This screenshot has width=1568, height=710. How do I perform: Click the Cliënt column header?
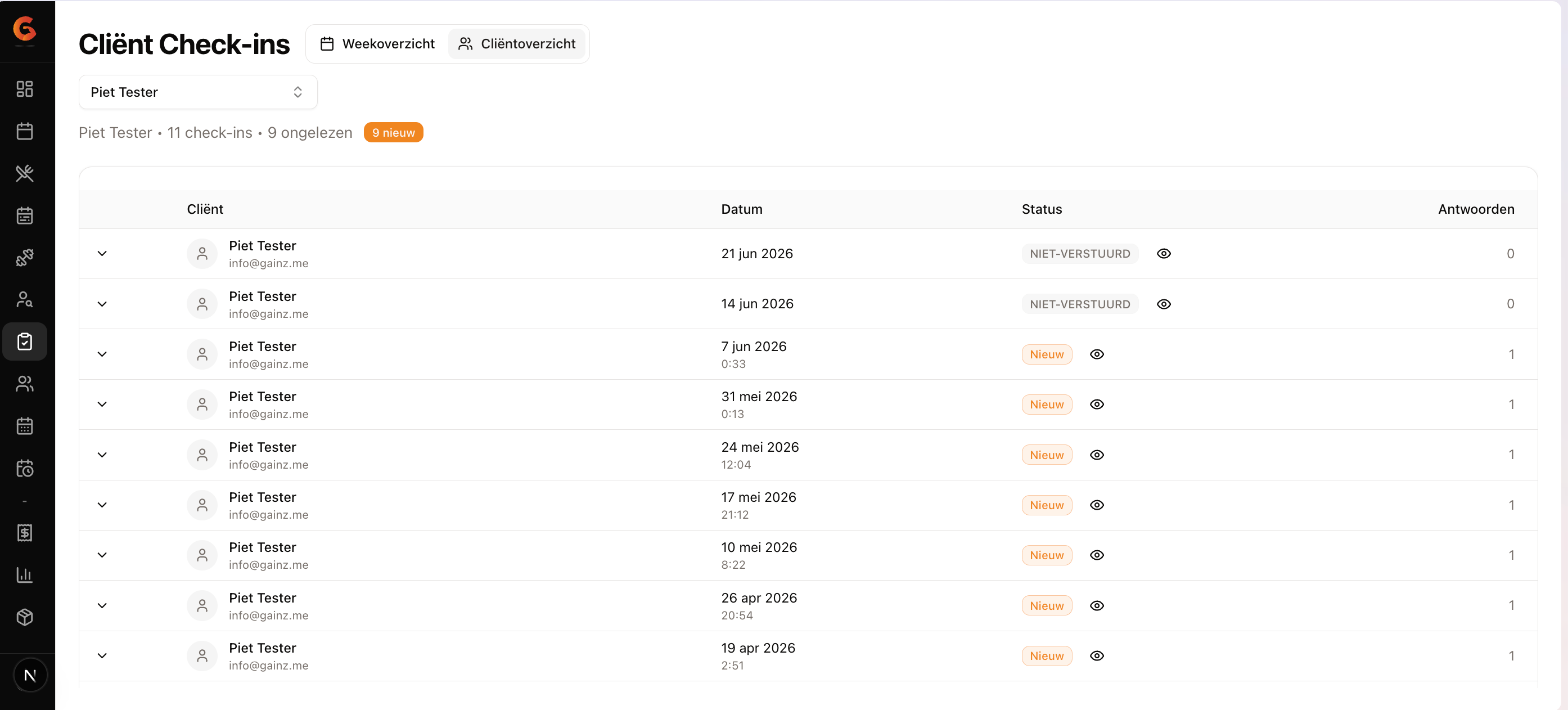(205, 209)
